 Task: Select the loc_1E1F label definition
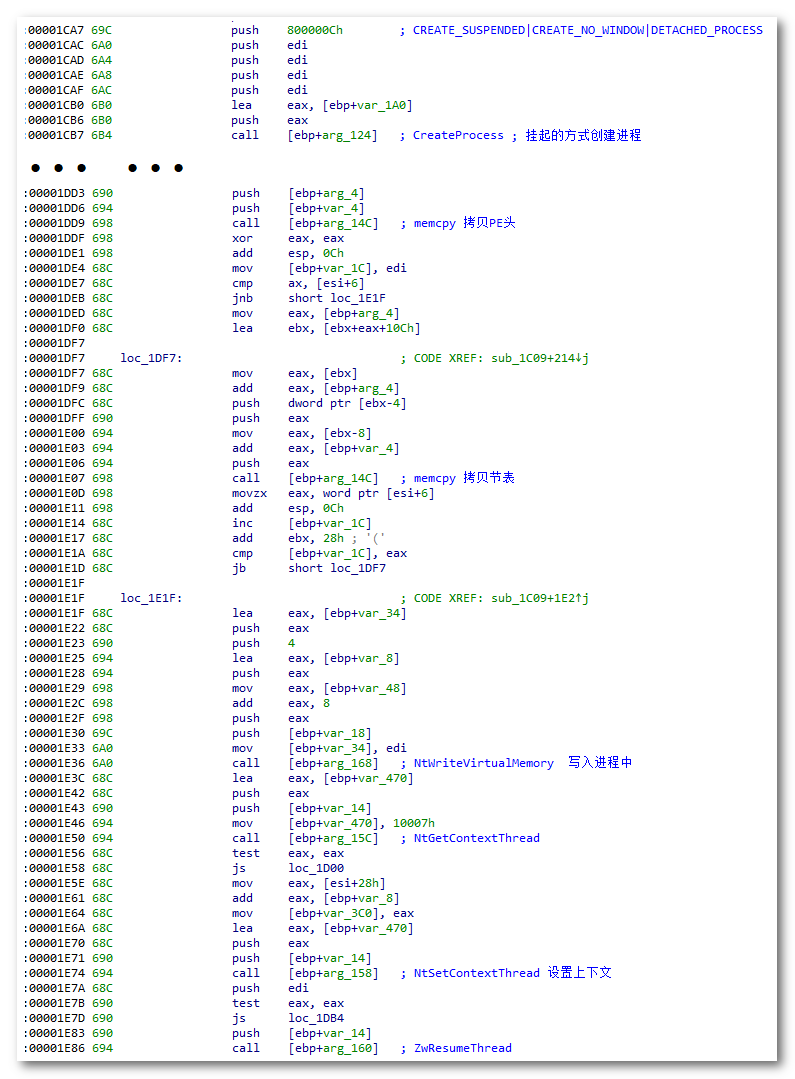click(150, 598)
